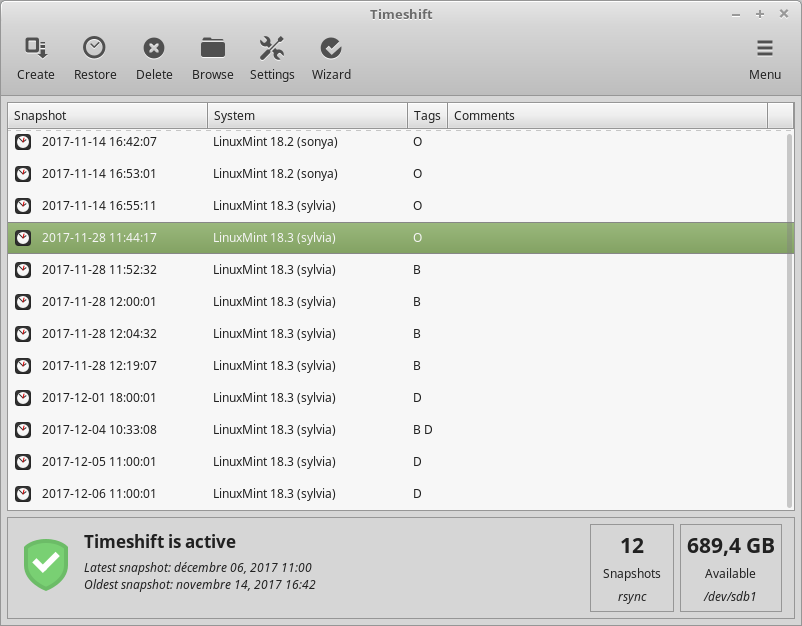Viewport: 802px width, 626px height.
Task: Click clock icon of 2017-12-04 10:33:08 snapshot
Action: (23, 430)
